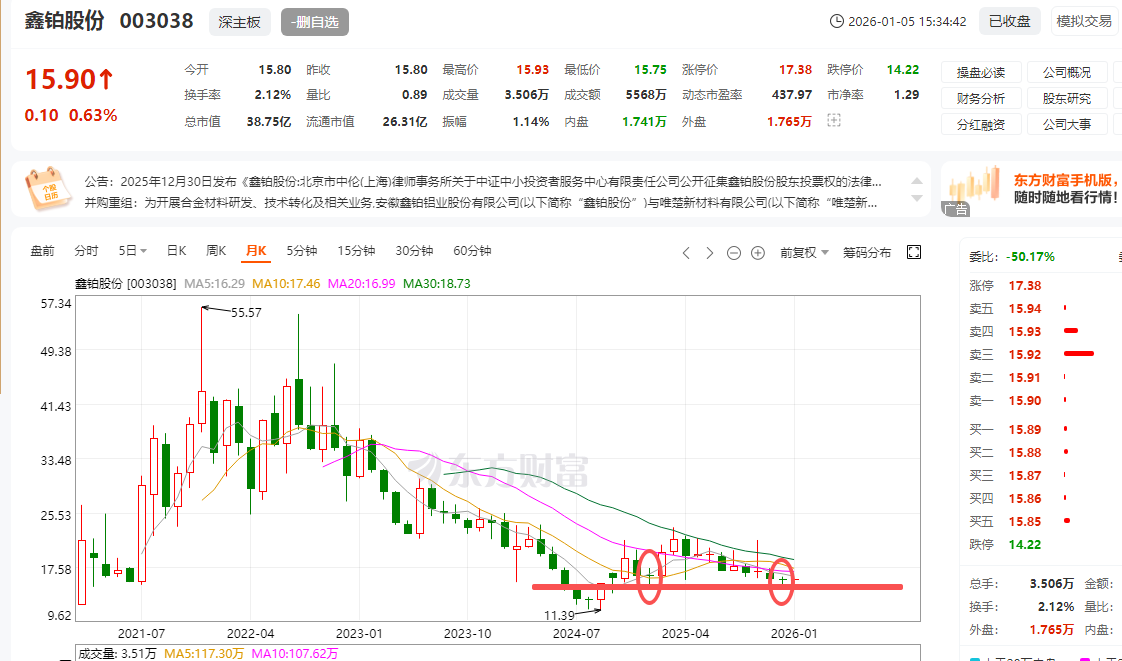1122x661 pixels.
Task: Expand more quote fields plus icon
Action: click(834, 120)
